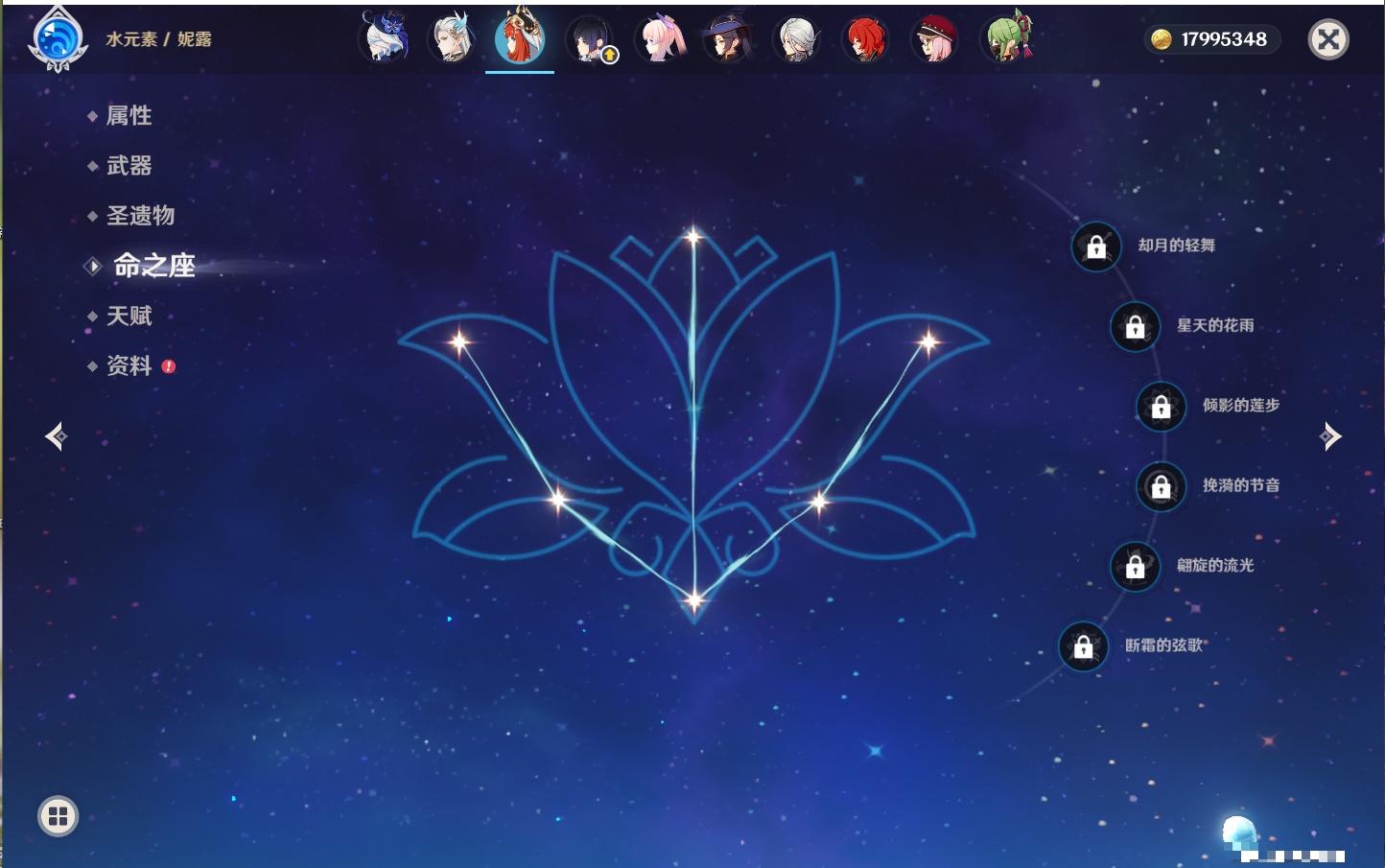View locked constellation 却月的轻舞

1096,246
